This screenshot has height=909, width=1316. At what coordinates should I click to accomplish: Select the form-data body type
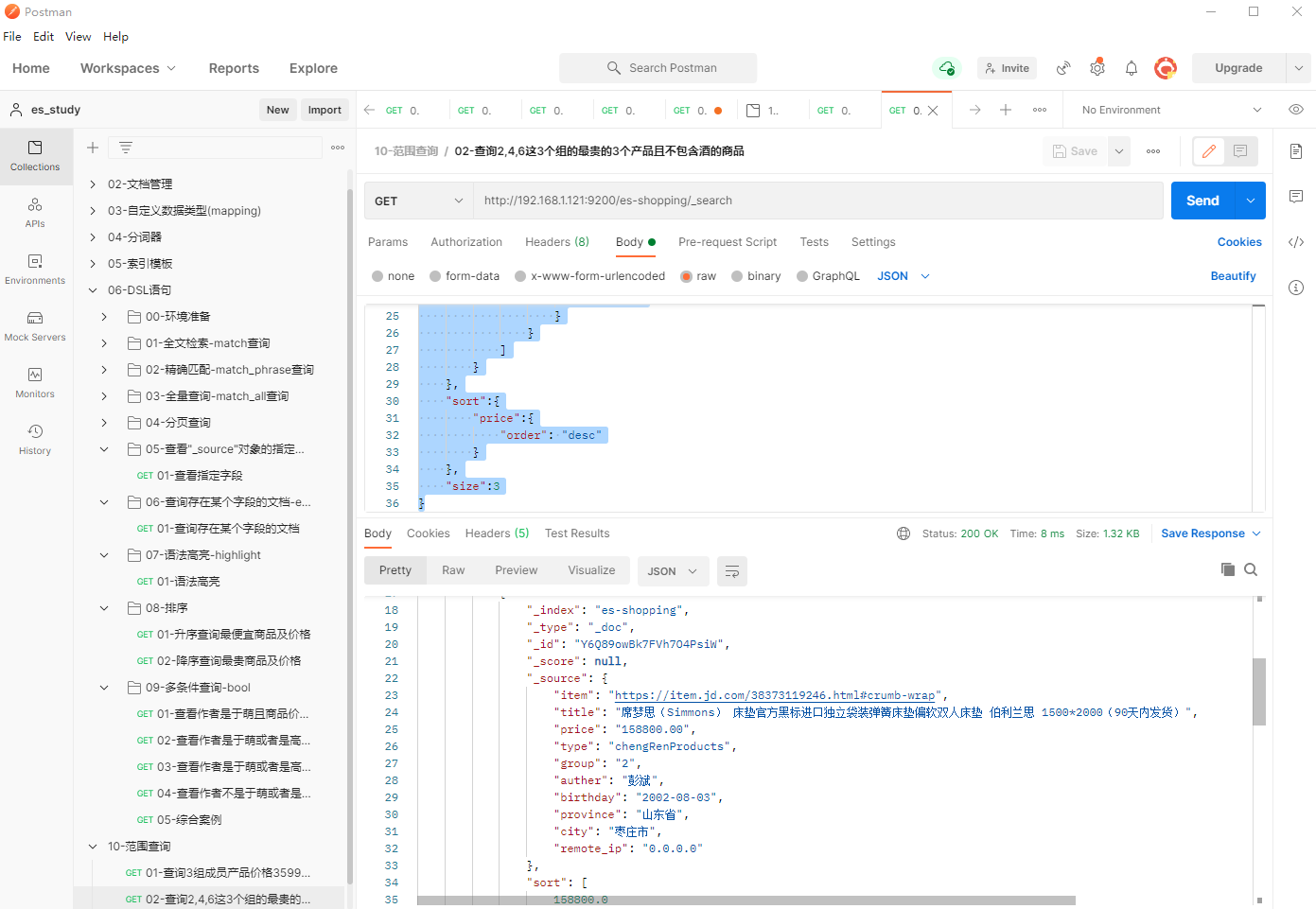tap(436, 276)
